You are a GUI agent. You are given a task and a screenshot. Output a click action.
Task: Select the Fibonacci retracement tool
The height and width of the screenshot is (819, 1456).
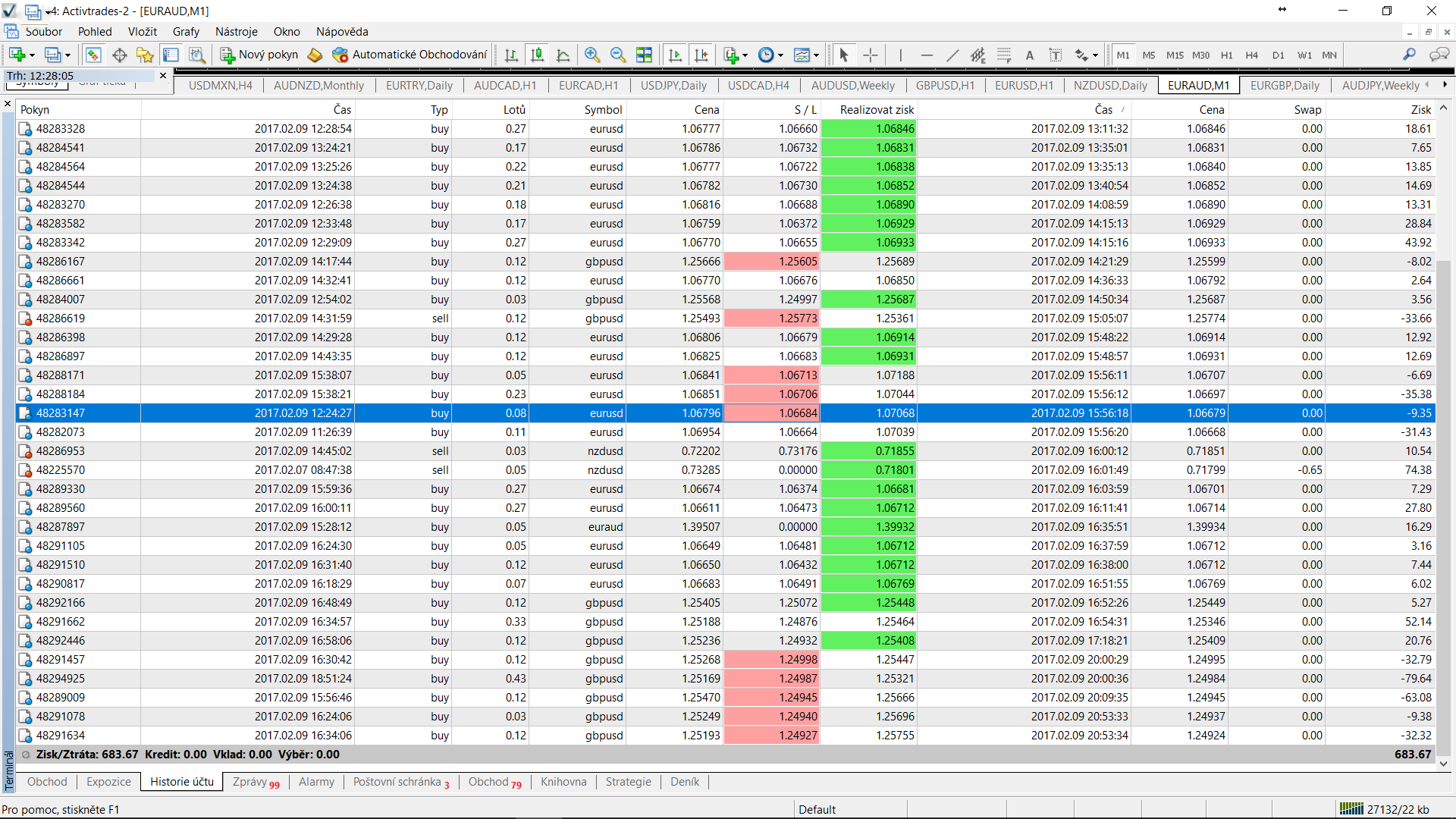pos(1004,55)
